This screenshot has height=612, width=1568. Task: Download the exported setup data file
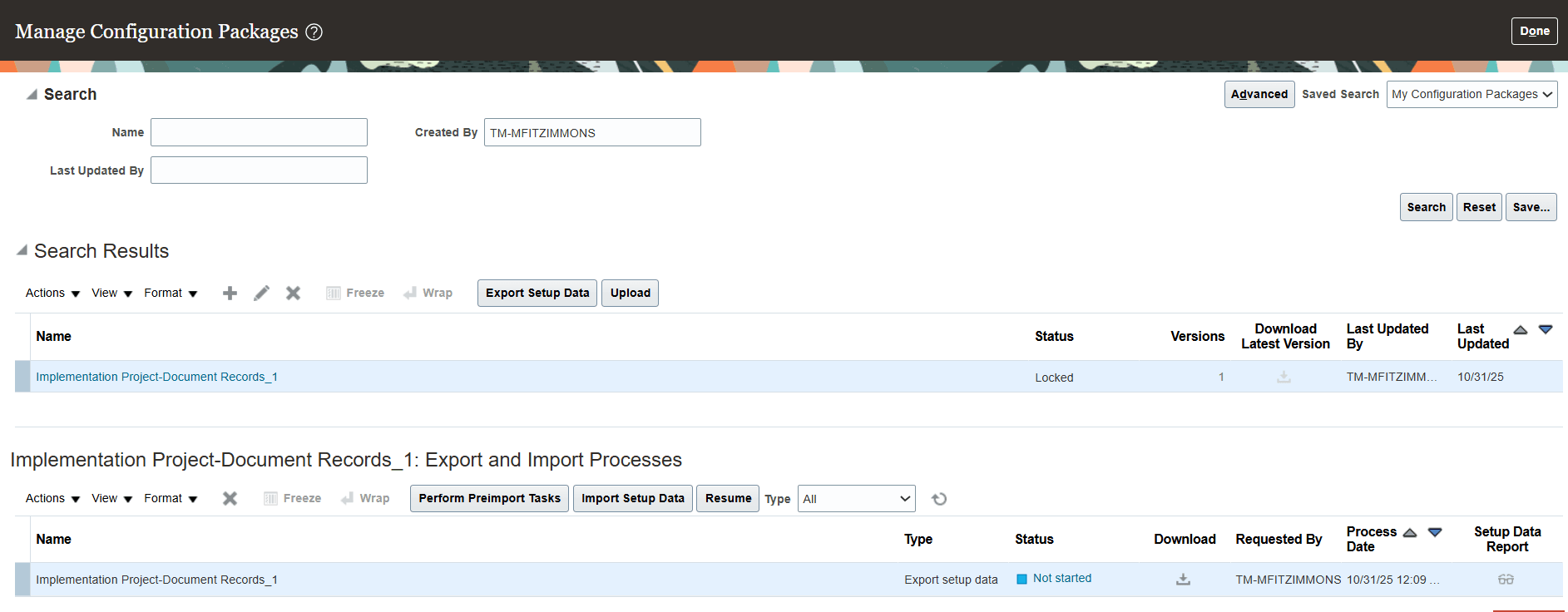click(x=1183, y=579)
